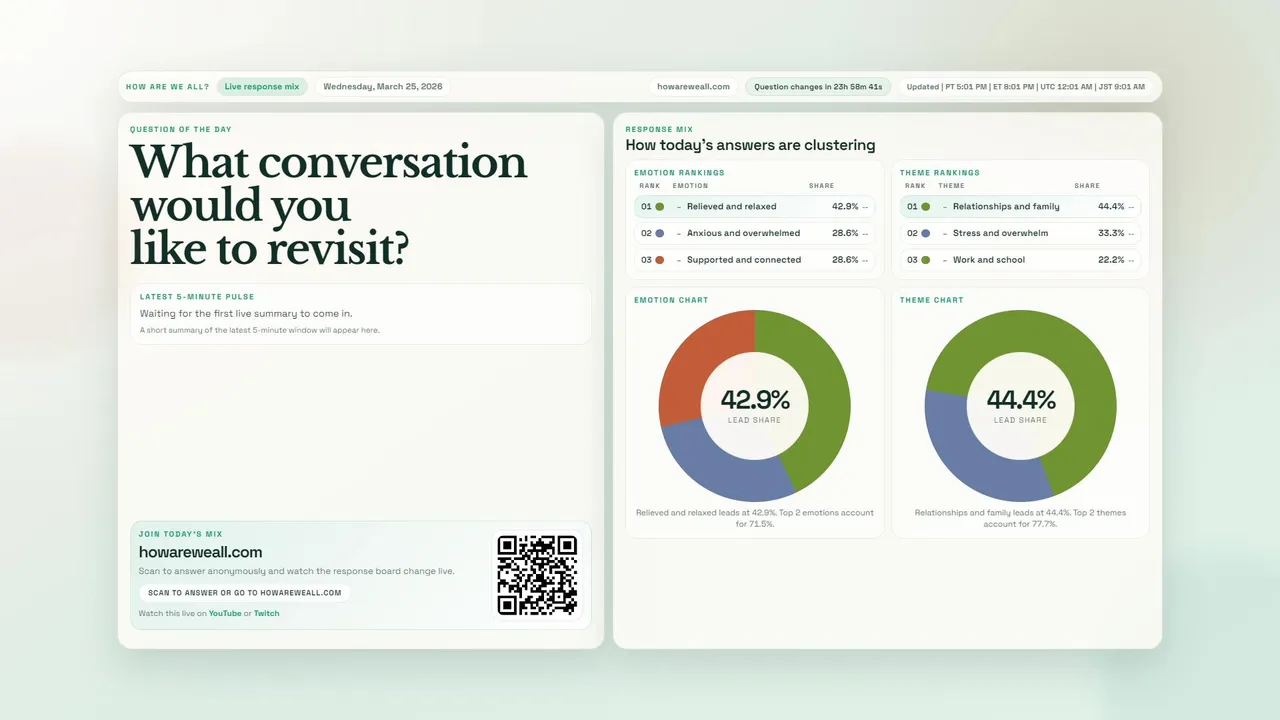Click the EMOTION RANKINGS header
The width and height of the screenshot is (1280, 720).
point(680,173)
